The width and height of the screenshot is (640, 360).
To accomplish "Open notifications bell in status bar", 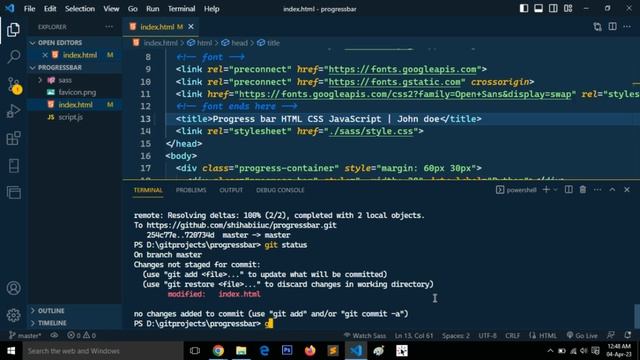I will [628, 335].
